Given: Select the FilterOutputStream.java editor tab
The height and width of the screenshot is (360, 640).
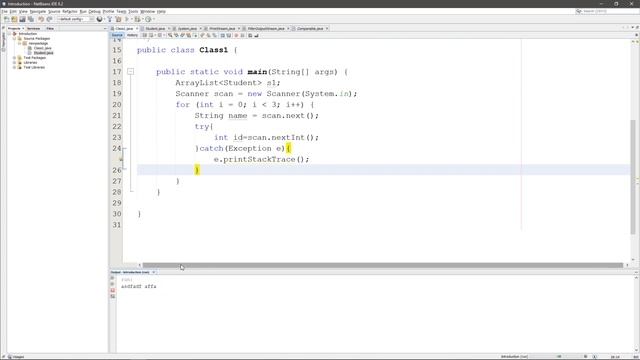Looking at the screenshot, I should pyautogui.click(x=266, y=29).
